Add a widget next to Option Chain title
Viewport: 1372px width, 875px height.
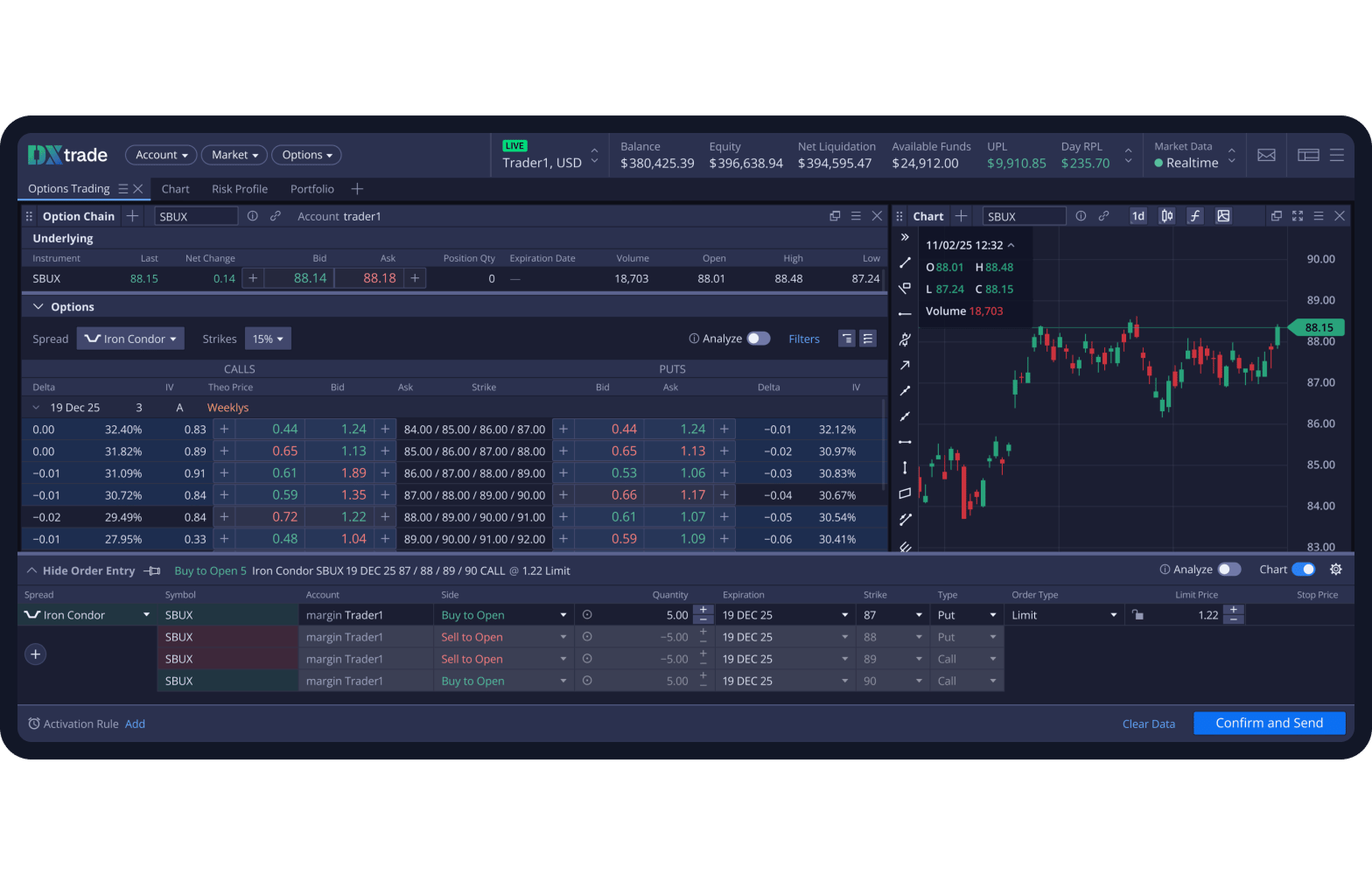[132, 216]
